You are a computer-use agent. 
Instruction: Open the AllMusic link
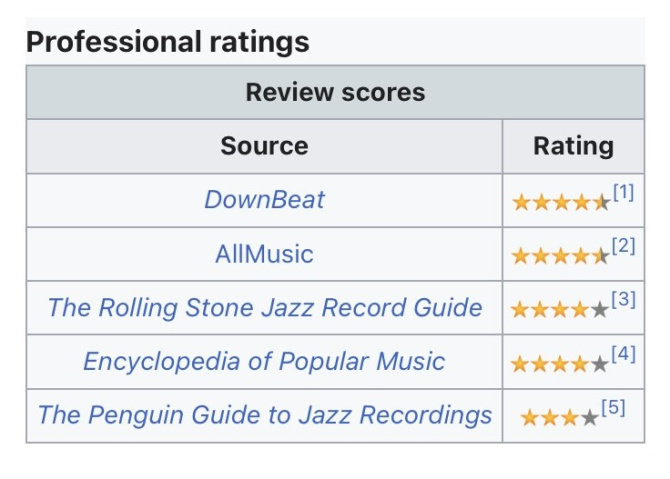click(264, 254)
